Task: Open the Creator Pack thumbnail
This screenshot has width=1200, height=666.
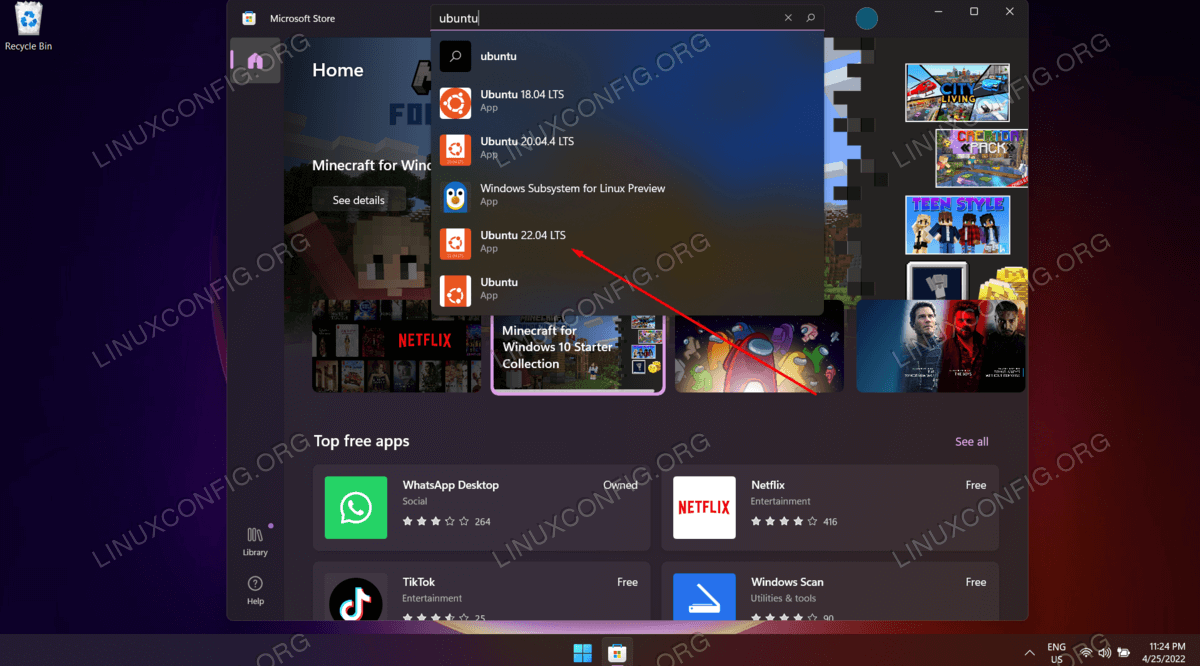Action: (981, 158)
